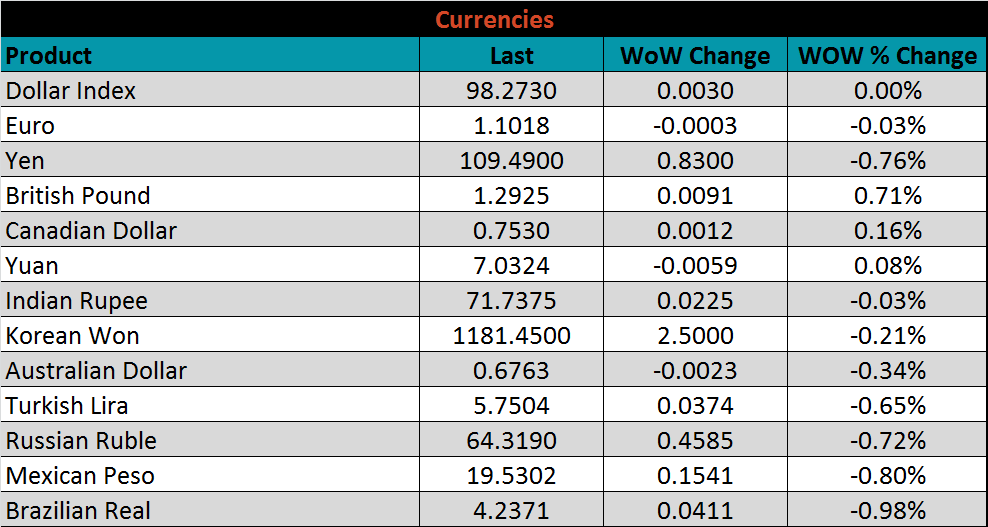Select the Yen product cell
This screenshot has height=527, width=988.
tap(26, 161)
